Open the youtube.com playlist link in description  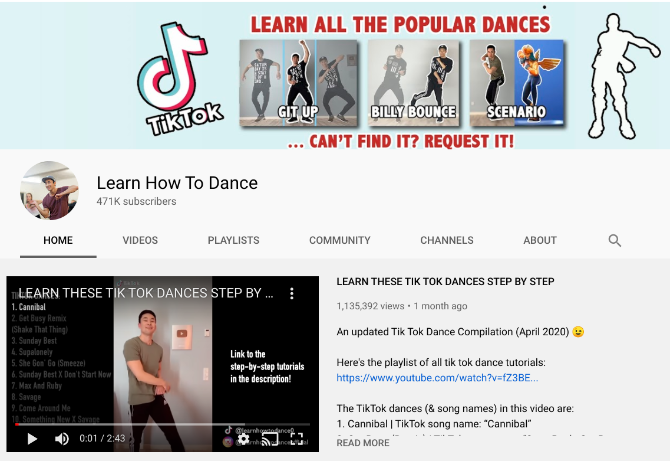437,378
